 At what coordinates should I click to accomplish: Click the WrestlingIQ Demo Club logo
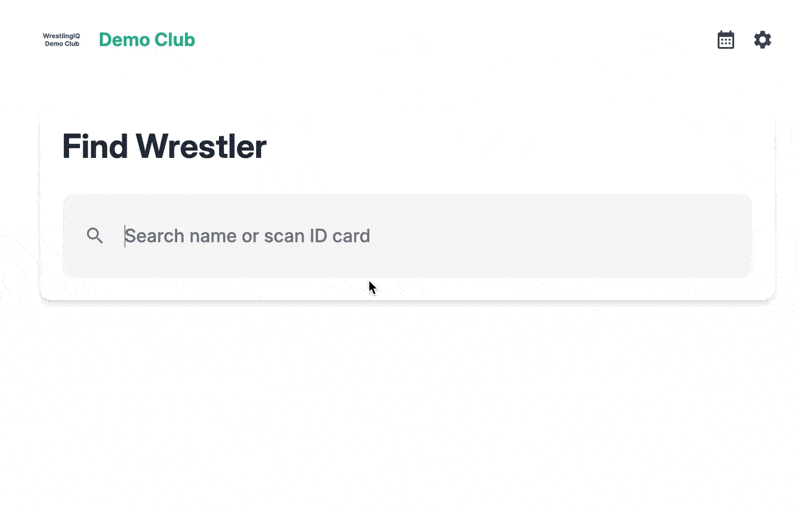61,40
